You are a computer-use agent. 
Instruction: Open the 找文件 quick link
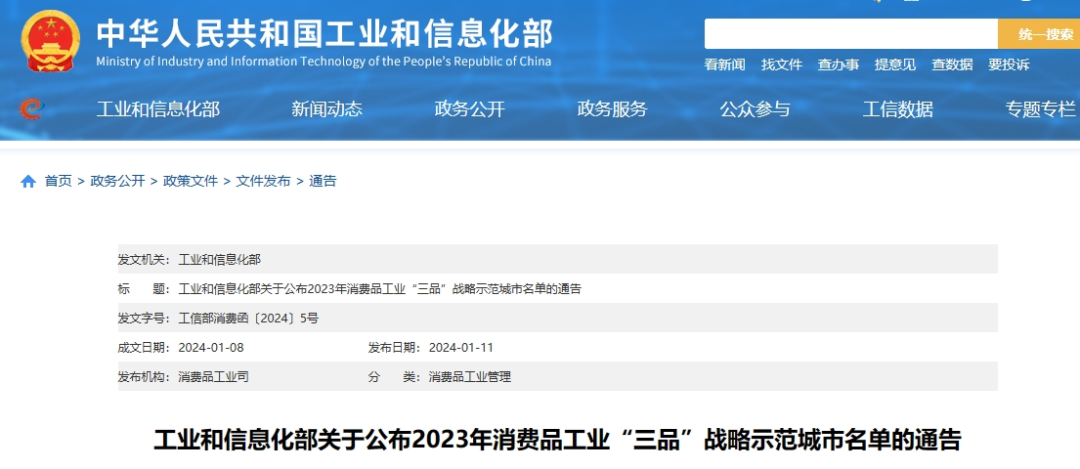coord(782,65)
